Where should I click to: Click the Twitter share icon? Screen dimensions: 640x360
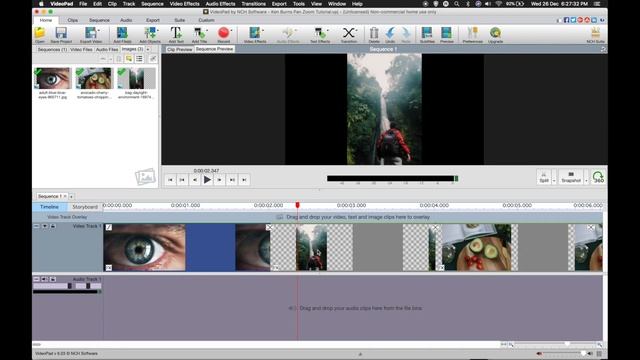(x=573, y=20)
